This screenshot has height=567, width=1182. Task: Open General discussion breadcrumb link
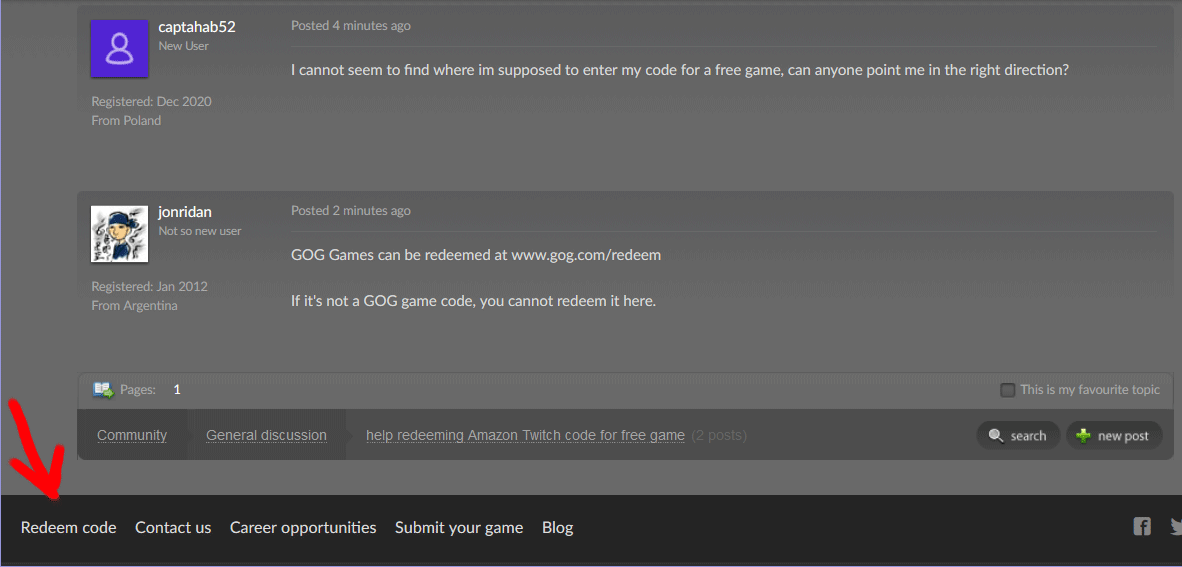click(266, 435)
